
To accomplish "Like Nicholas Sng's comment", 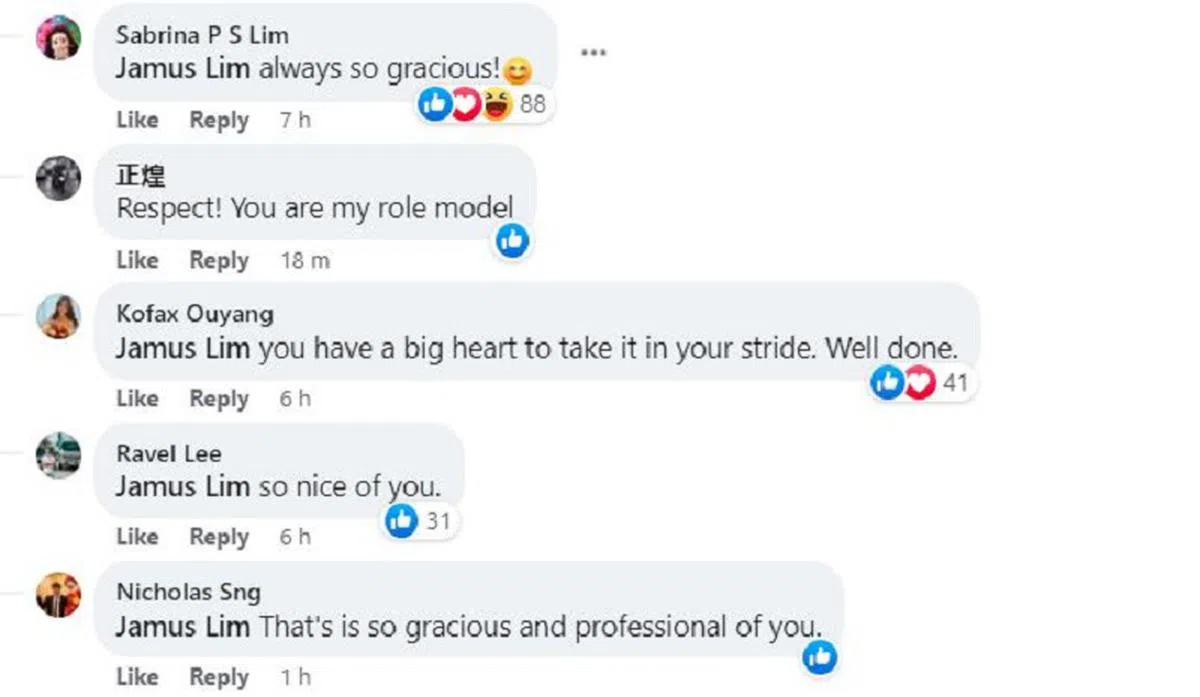I will click(137, 676).
